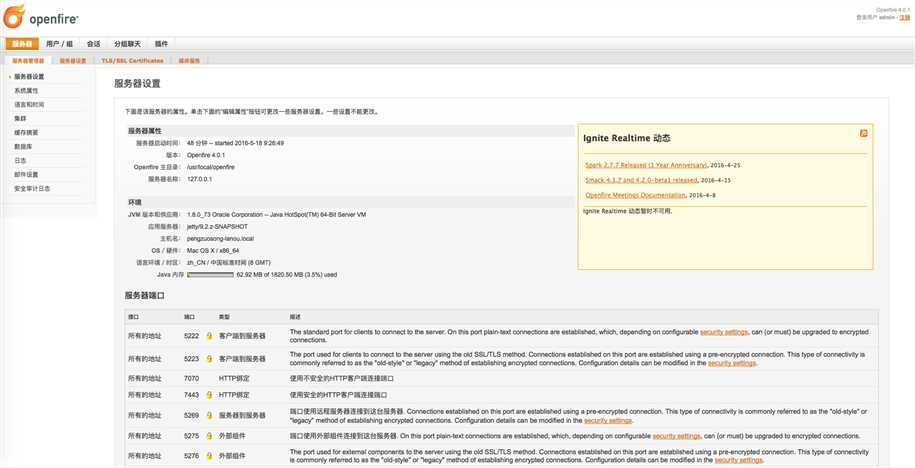Viewport: 915px width, 468px height.
Task: Click the lock icon for port 5276
Action: pos(209,456)
